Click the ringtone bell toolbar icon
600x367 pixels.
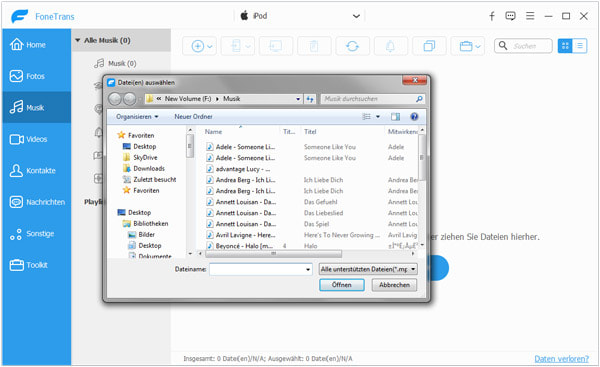pyautogui.click(x=390, y=46)
